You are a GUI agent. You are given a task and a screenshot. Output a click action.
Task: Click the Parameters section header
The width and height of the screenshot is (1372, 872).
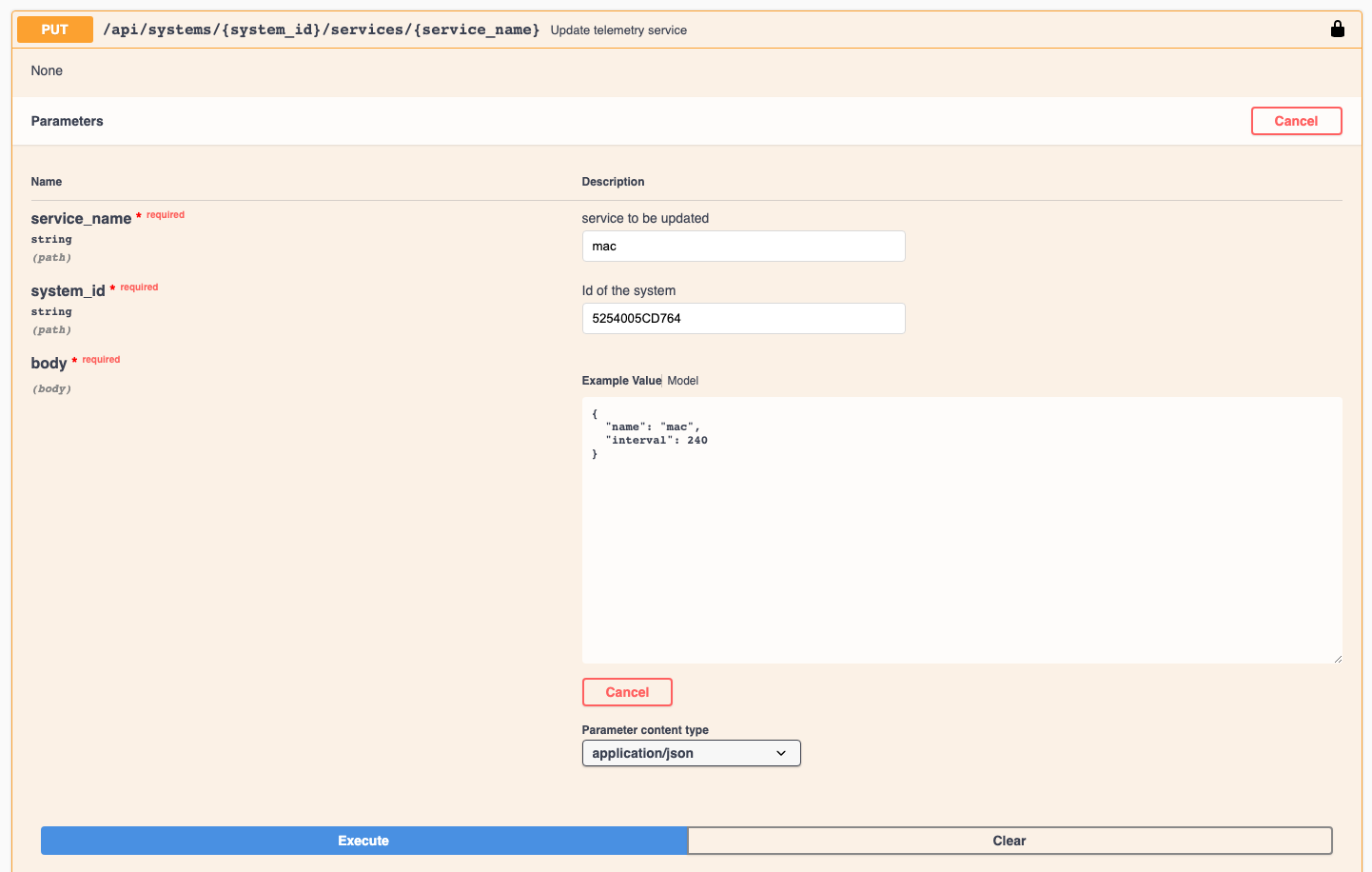[x=67, y=121]
